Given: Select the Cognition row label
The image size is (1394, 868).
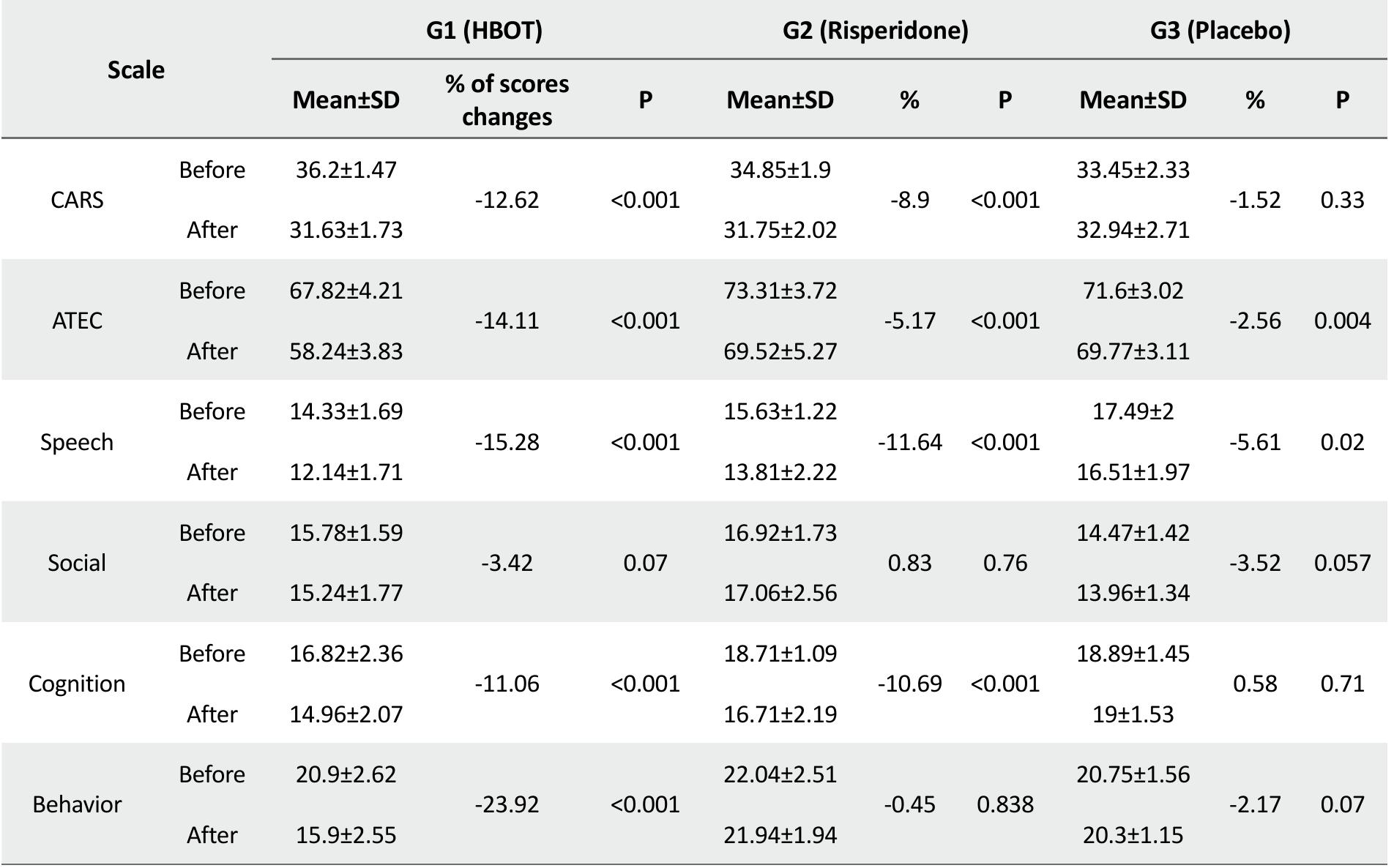Looking at the screenshot, I should tap(77, 684).
